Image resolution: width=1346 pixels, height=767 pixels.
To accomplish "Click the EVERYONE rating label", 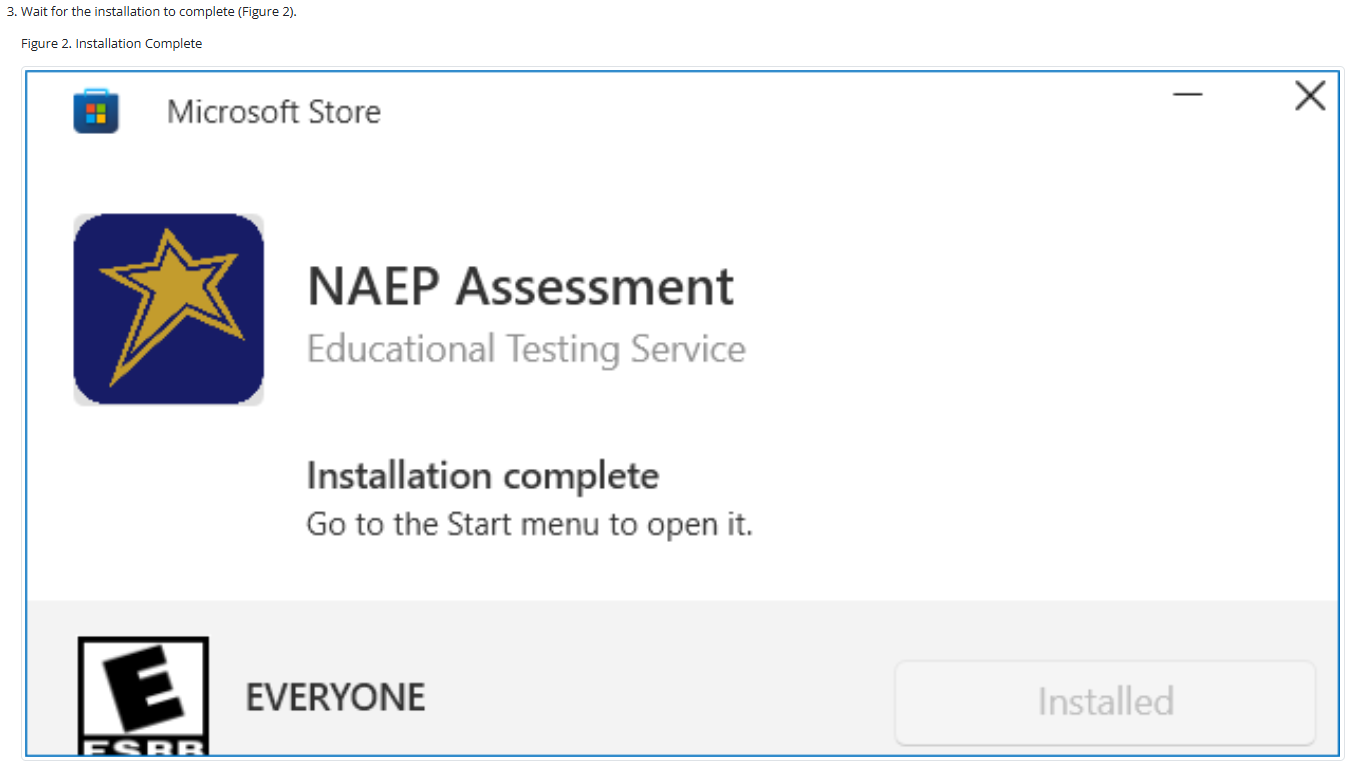I will pyautogui.click(x=335, y=697).
